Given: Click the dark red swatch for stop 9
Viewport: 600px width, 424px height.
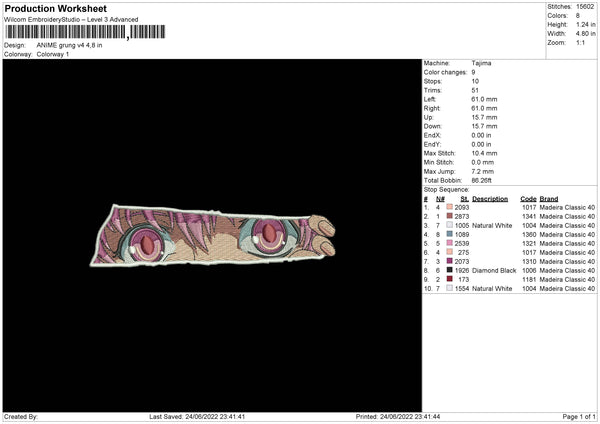Looking at the screenshot, I should tap(450, 279).
